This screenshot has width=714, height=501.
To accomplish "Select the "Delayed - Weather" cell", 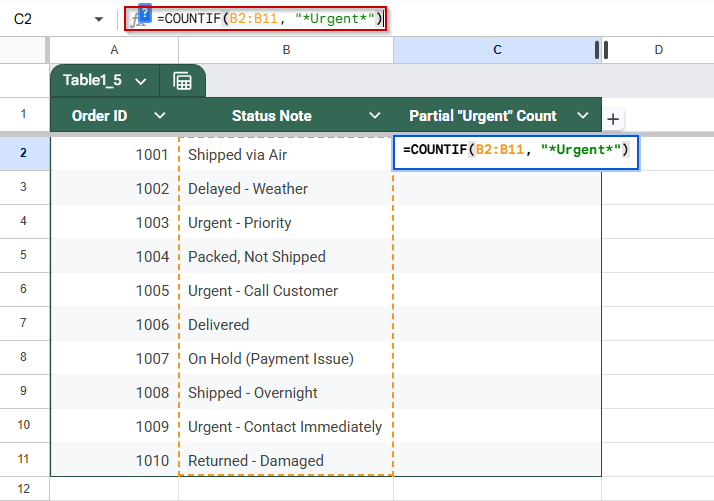I will click(x=286, y=188).
